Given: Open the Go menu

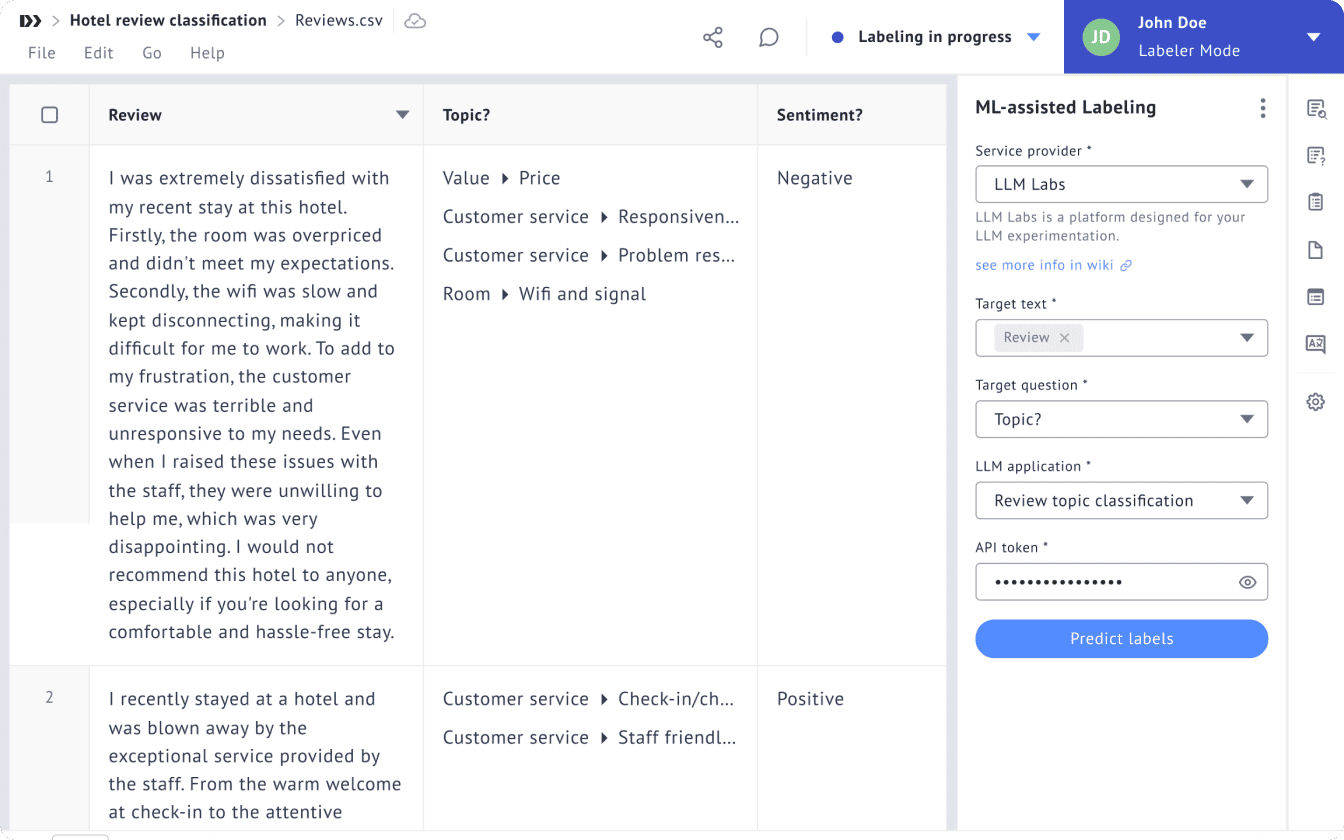Looking at the screenshot, I should point(152,53).
